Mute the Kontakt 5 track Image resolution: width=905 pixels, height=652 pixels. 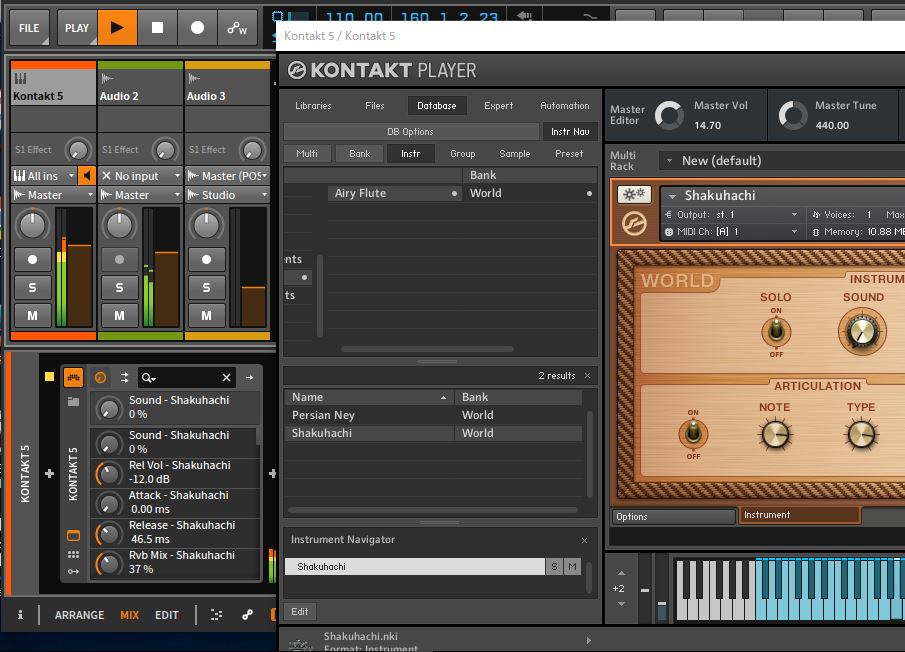(32, 316)
